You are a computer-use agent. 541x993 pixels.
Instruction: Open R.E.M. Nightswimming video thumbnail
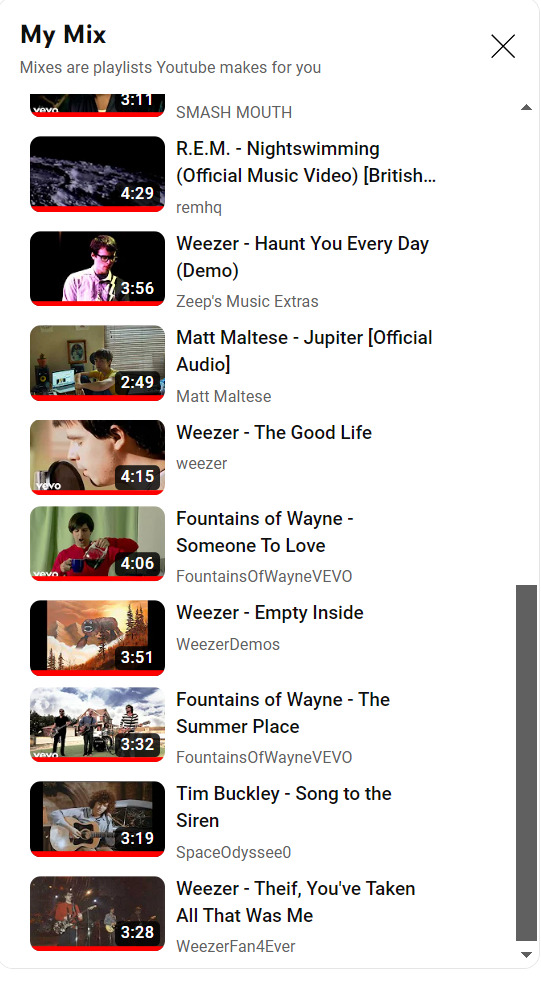(98, 174)
